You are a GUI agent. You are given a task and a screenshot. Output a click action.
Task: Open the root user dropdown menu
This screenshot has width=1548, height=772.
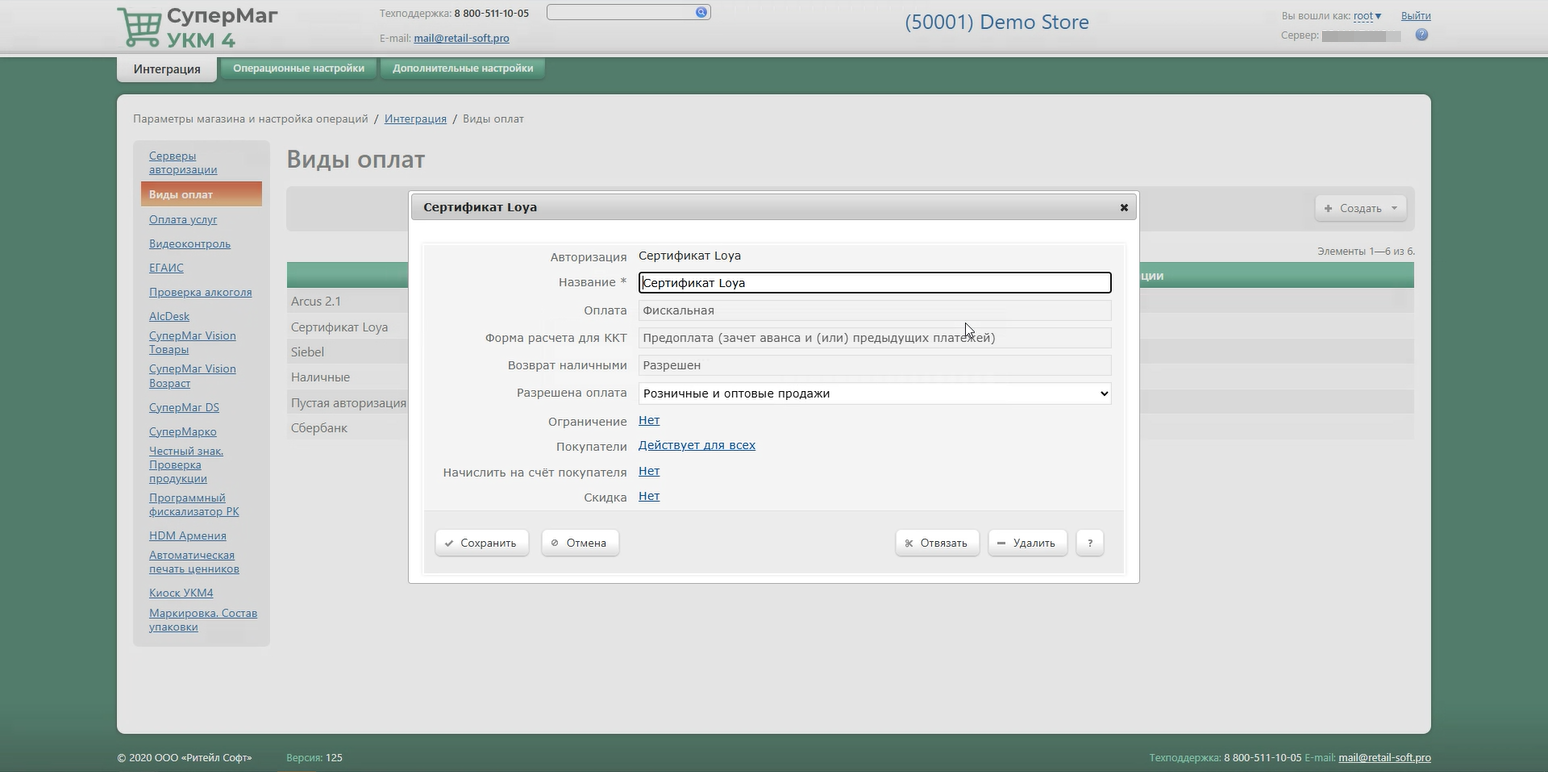tap(1367, 16)
